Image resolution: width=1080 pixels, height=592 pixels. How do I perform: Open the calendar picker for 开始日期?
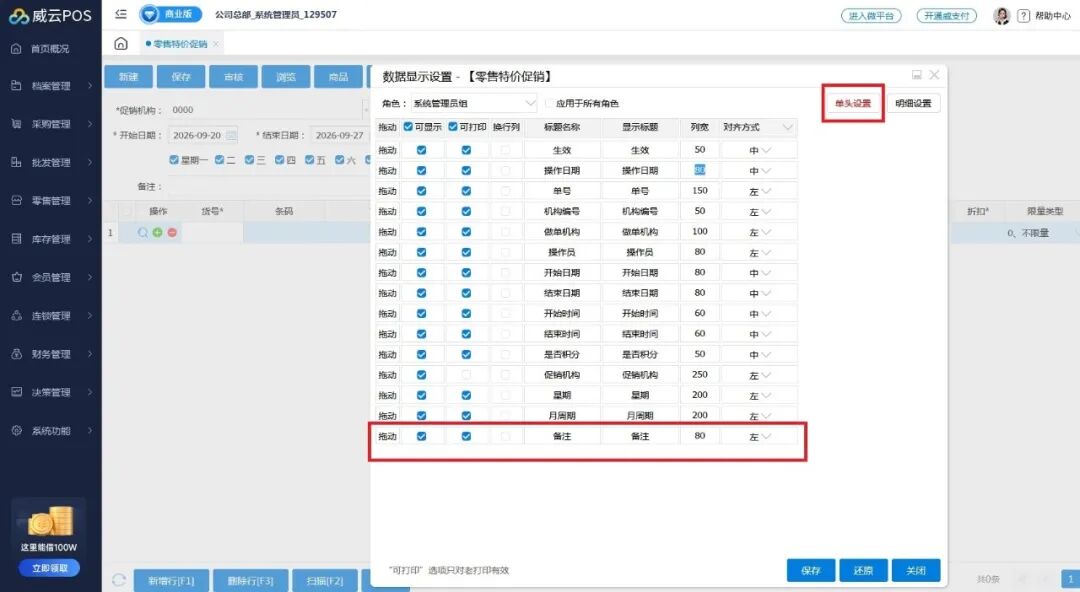pos(231,135)
